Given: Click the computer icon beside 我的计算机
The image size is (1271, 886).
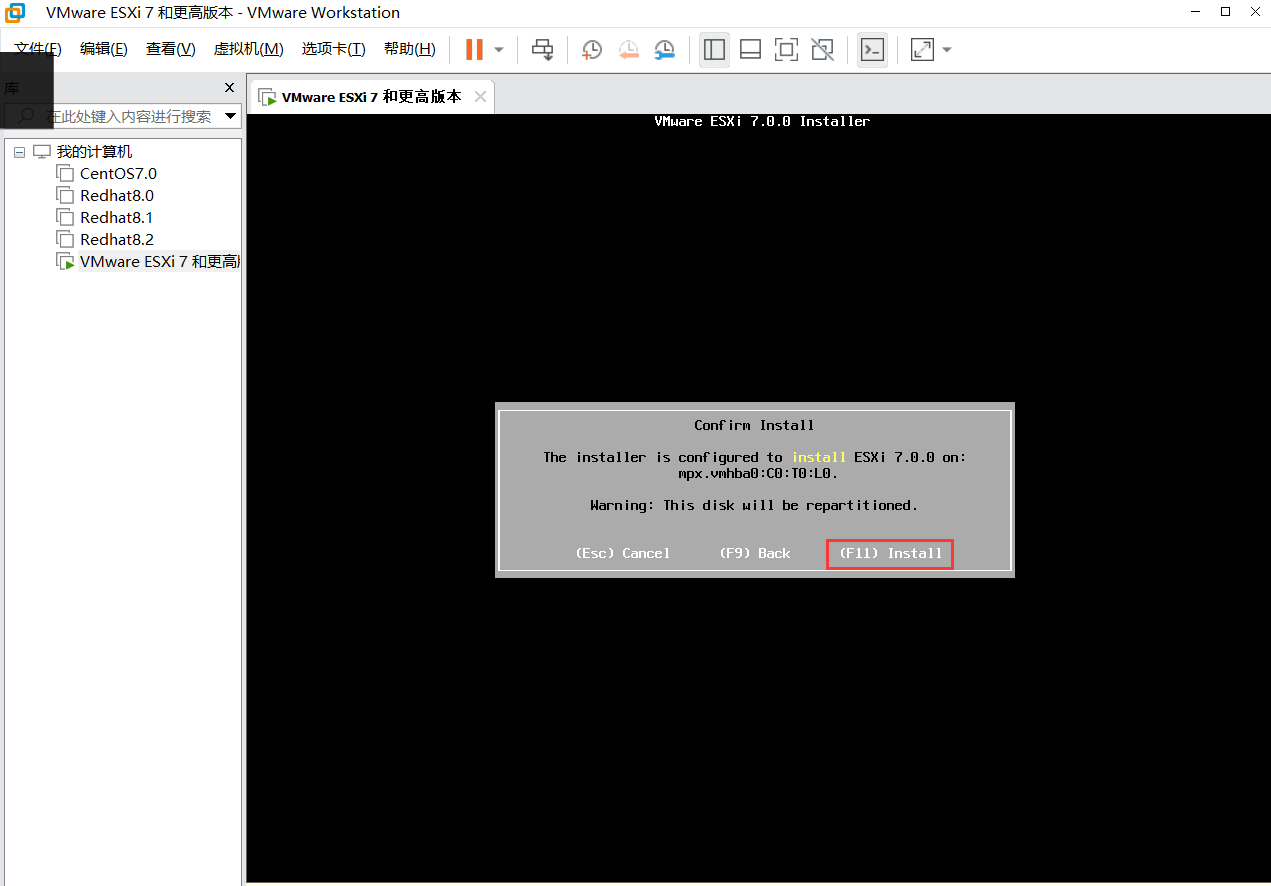Looking at the screenshot, I should (x=41, y=152).
